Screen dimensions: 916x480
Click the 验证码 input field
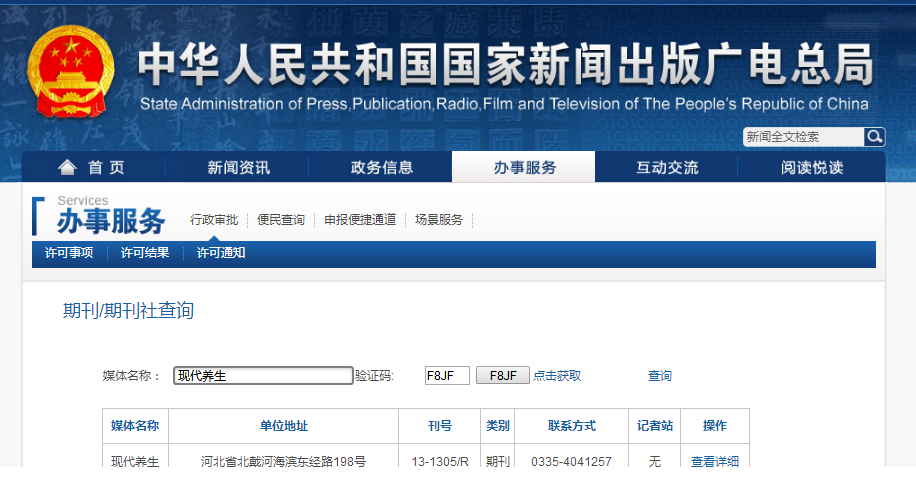click(447, 375)
